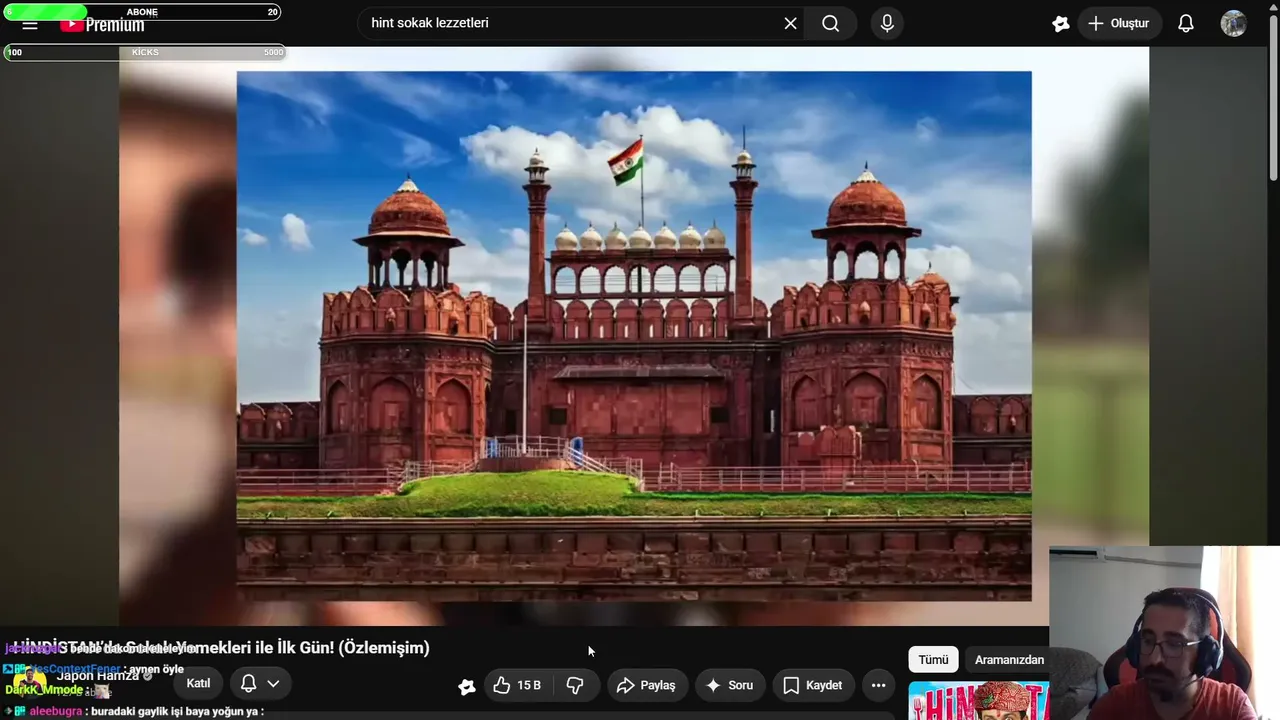1280x720 pixels.
Task: Open the three-dot more actions menu
Action: [878, 685]
